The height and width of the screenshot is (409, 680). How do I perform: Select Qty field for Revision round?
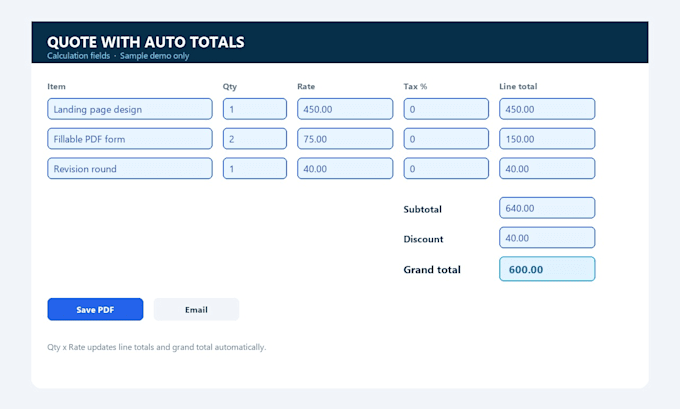pos(255,168)
